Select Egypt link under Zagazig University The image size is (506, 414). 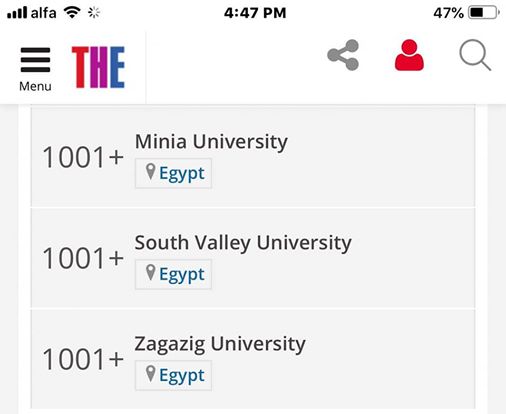(182, 376)
